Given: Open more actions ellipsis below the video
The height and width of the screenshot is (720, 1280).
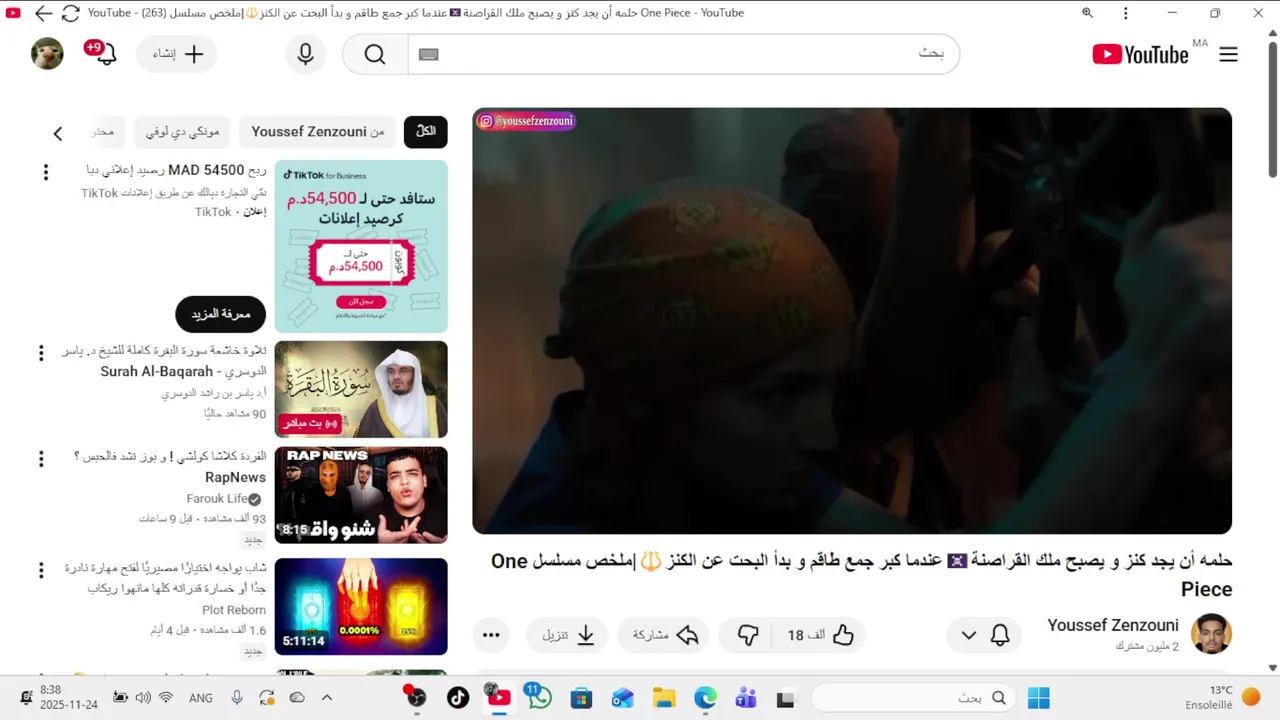Looking at the screenshot, I should click(490, 635).
